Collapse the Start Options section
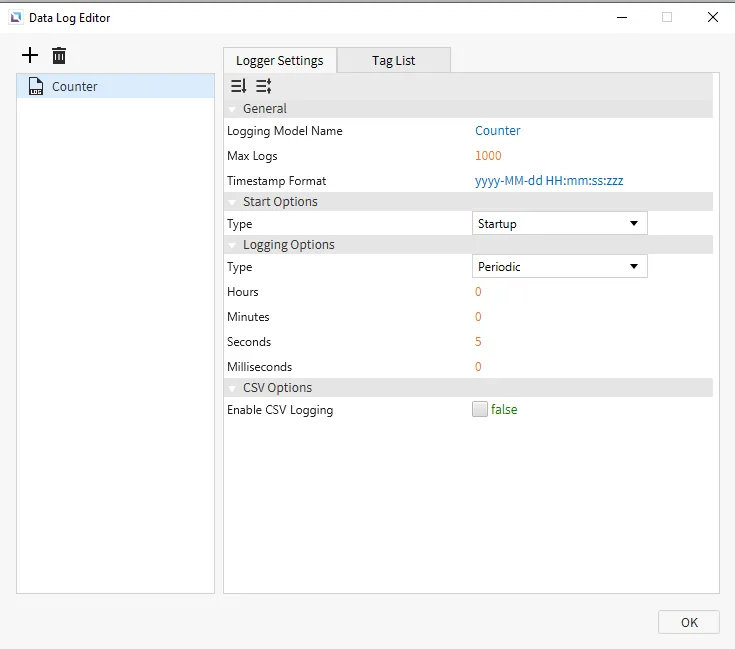Screen dimensions: 735x649 232,202
